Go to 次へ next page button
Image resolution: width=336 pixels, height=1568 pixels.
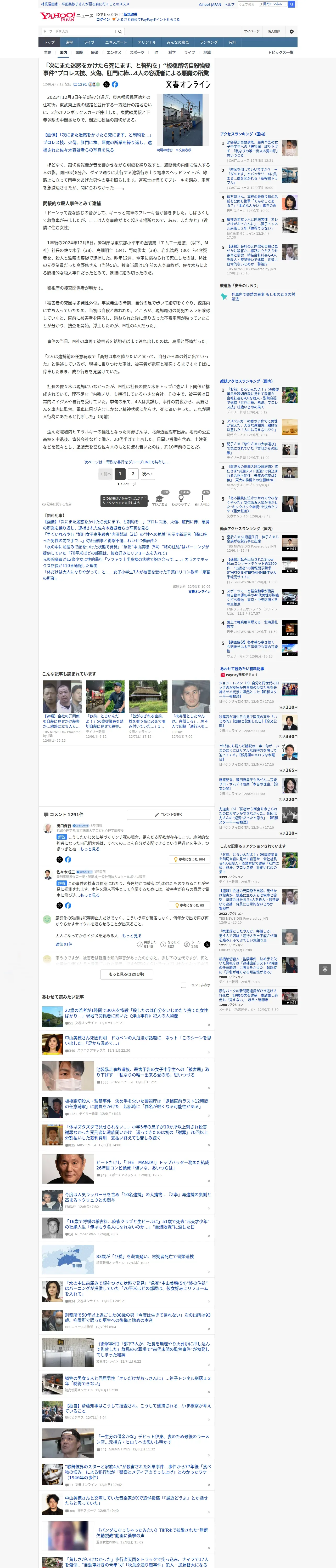coord(147,474)
